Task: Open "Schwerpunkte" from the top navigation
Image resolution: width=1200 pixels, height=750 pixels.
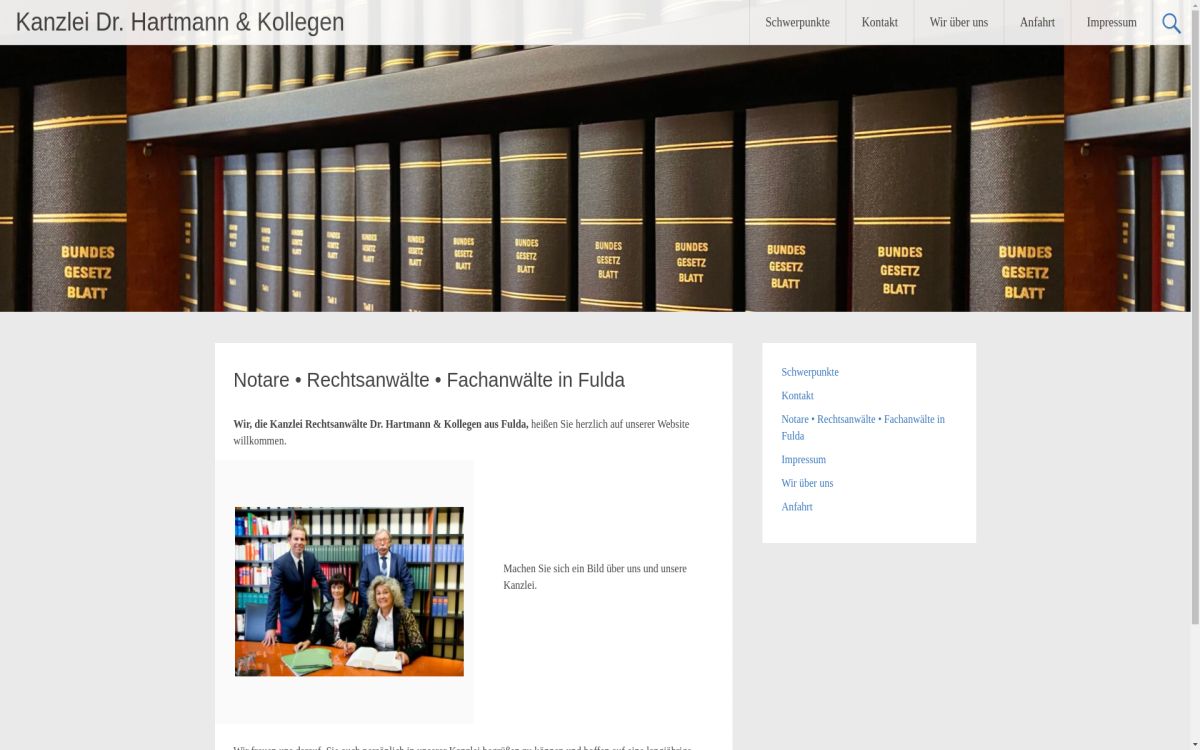Action: click(x=797, y=22)
